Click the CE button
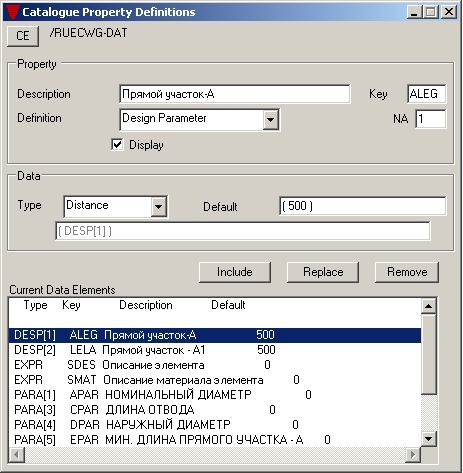Viewport: 463px width, 473px height. (23, 36)
